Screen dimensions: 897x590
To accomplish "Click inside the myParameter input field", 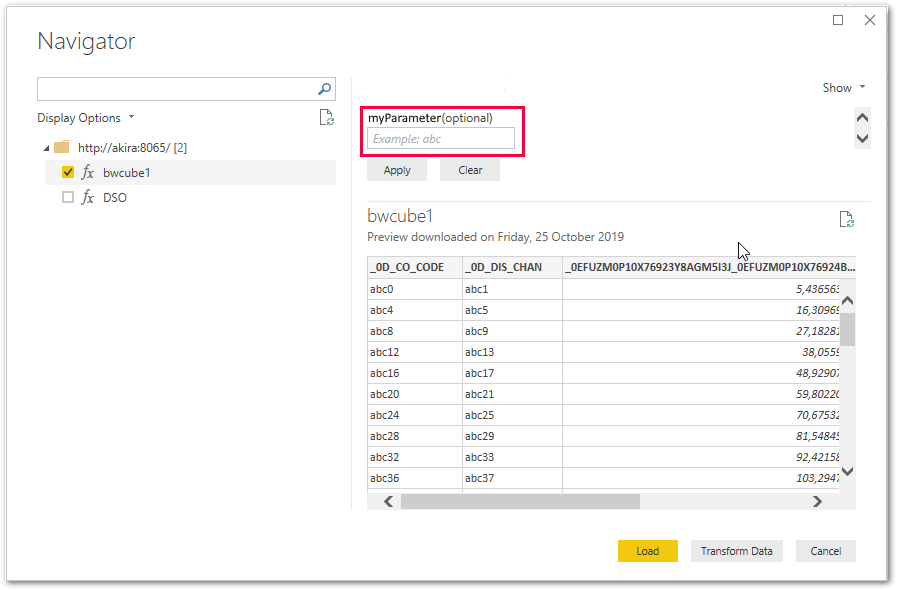I will click(x=441, y=138).
